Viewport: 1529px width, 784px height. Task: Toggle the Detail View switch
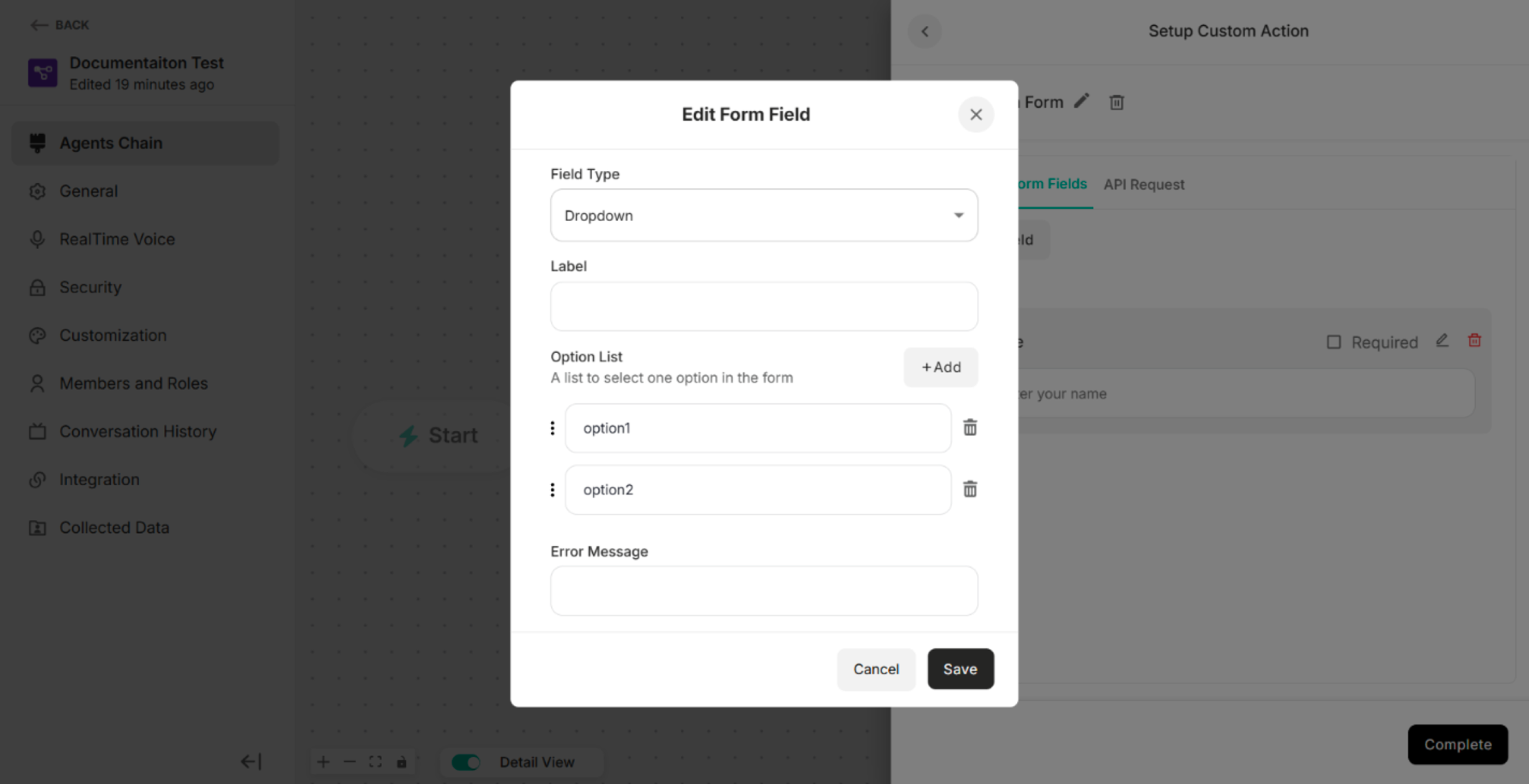pyautogui.click(x=466, y=762)
